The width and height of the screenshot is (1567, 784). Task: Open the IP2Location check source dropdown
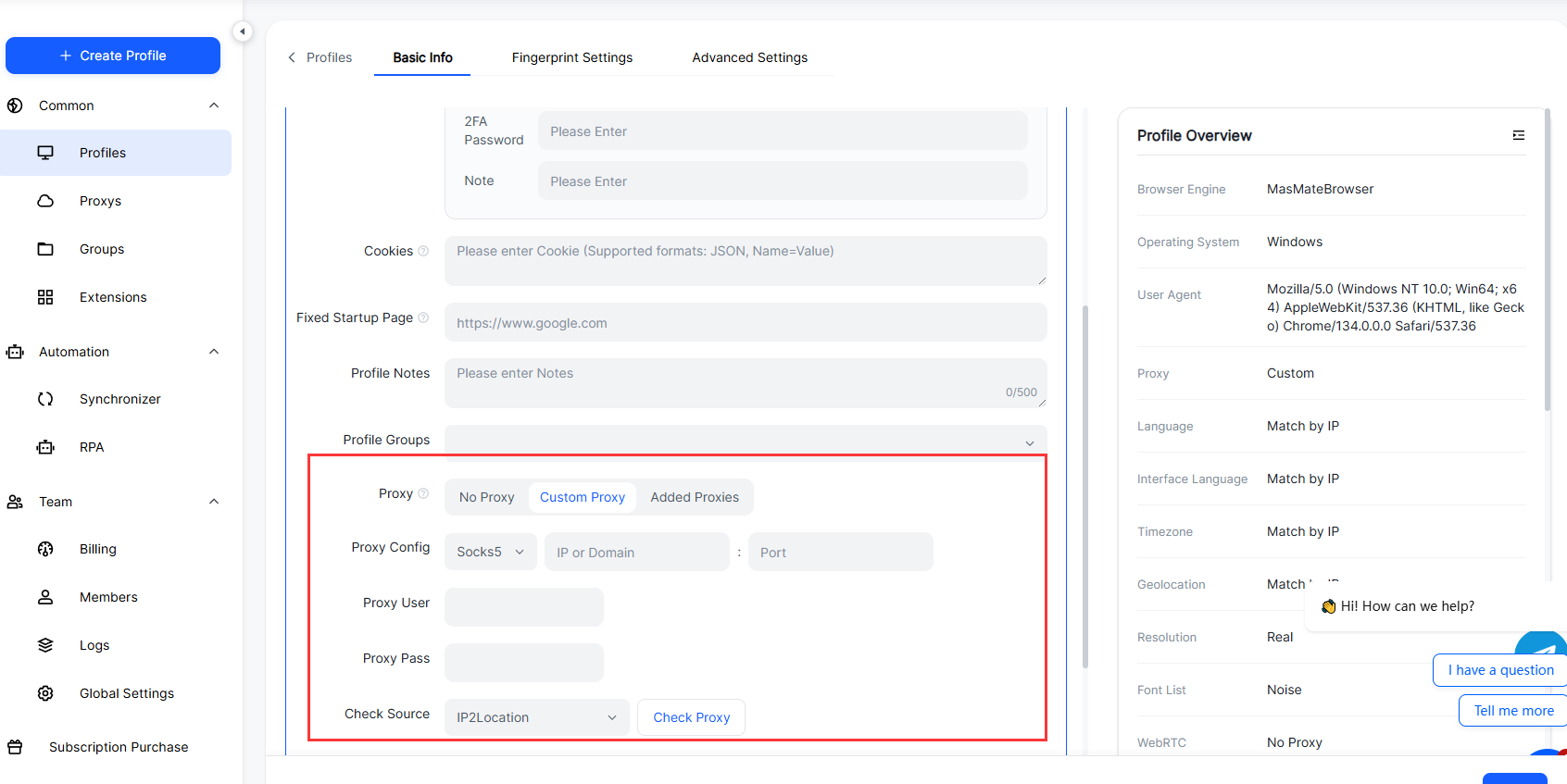(536, 717)
